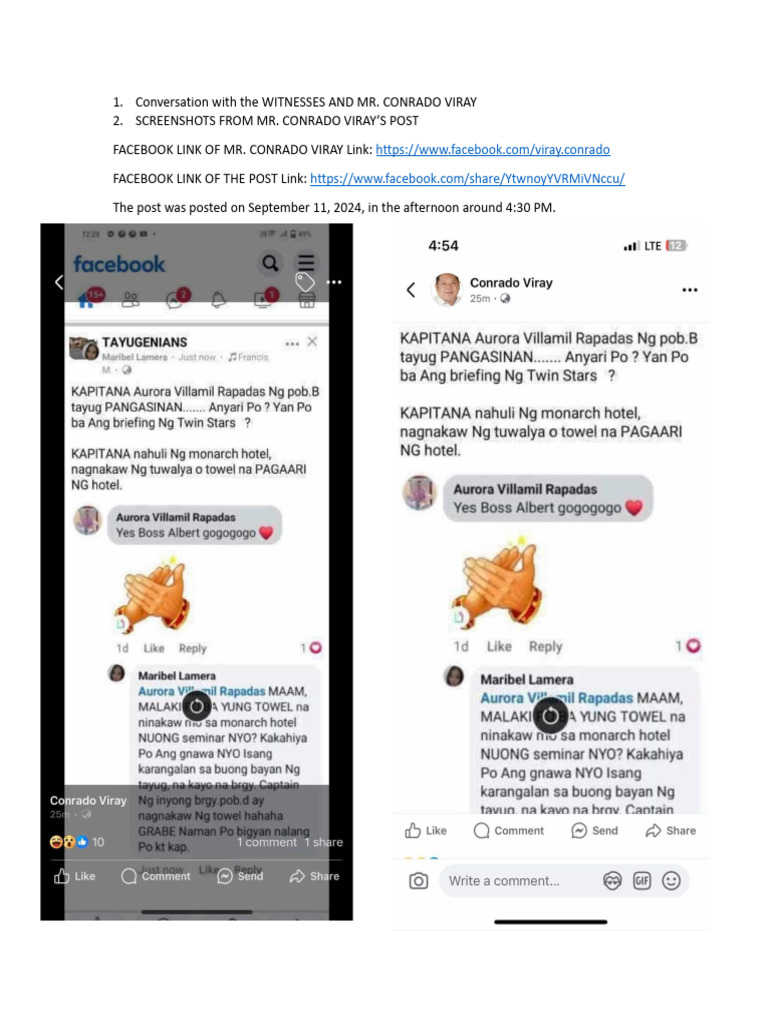This screenshot has height=1024, width=768.
Task: Tap Like button in right screenshot
Action: [x=426, y=831]
